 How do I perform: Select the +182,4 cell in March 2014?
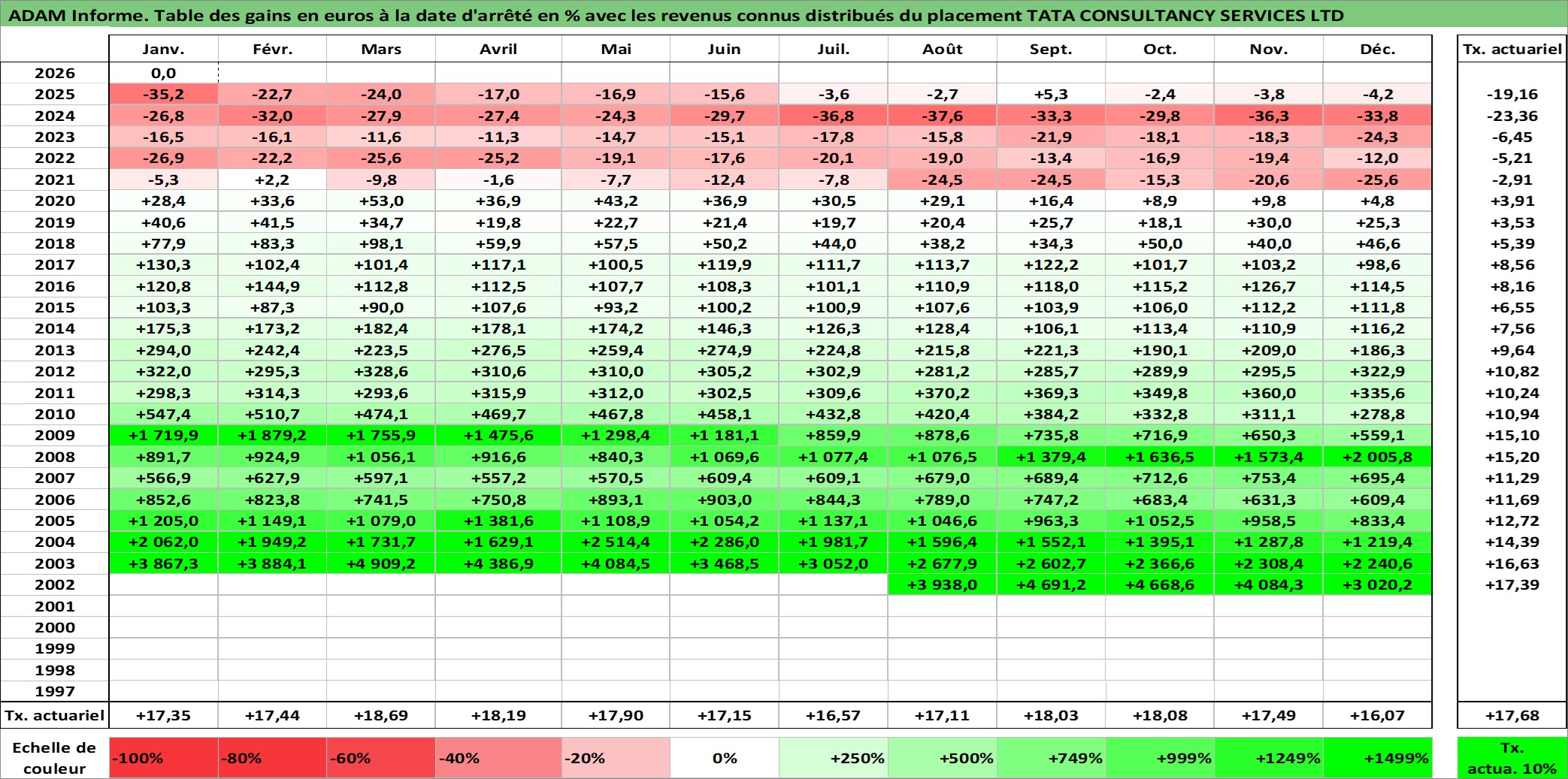(381, 328)
